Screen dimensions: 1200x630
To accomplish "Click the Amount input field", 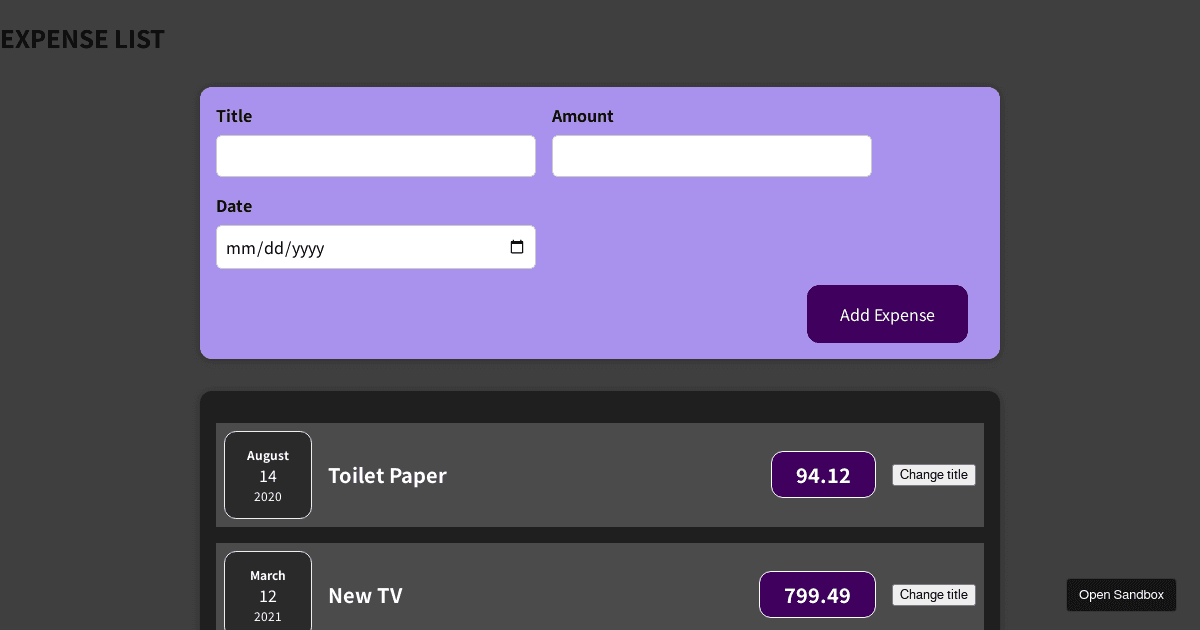I will coord(711,155).
